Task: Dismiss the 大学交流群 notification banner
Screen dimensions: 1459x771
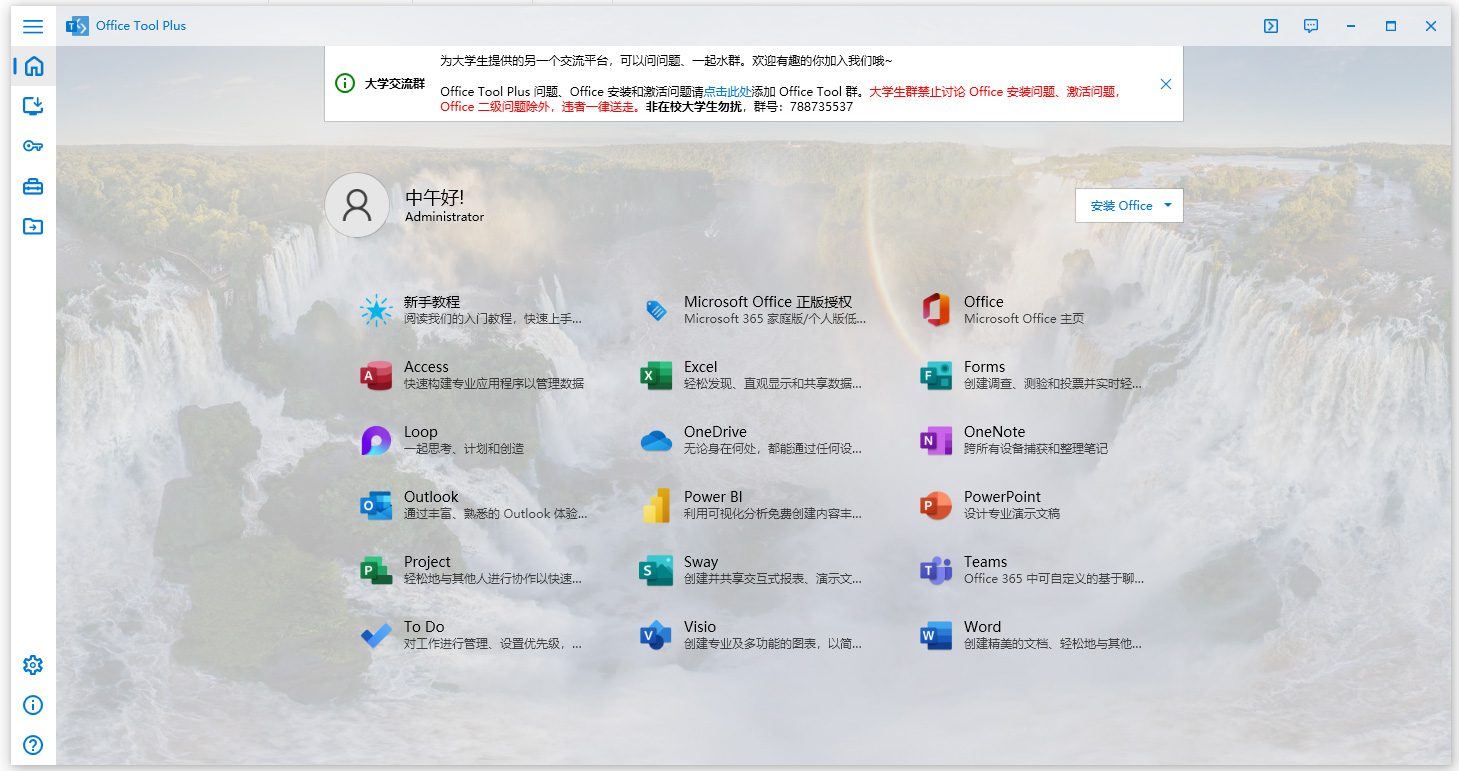Action: pyautogui.click(x=1165, y=84)
